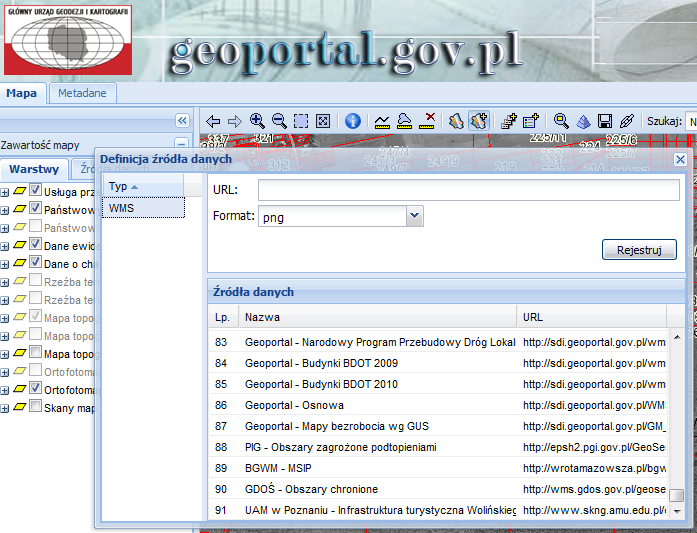Go to previous map extent arrow
The height and width of the screenshot is (533, 697).
pos(213,121)
